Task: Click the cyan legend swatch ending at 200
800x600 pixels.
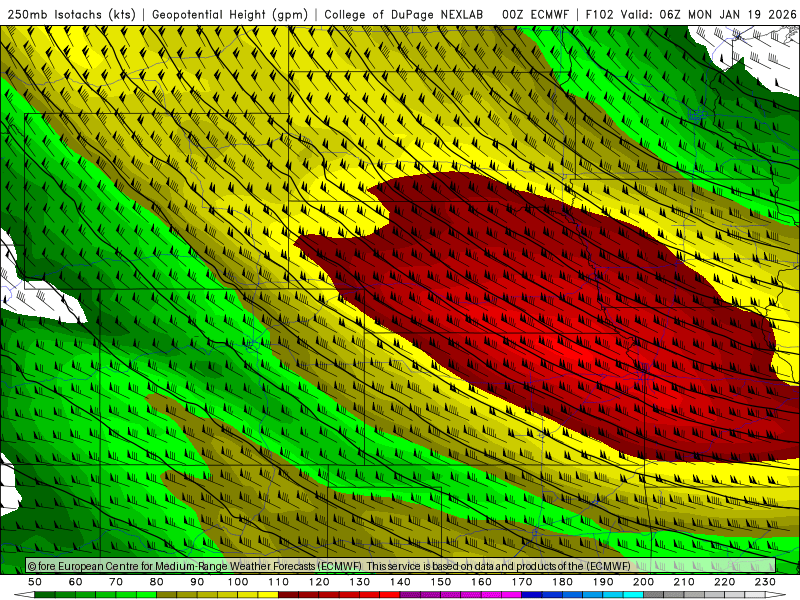Action: click(x=633, y=595)
